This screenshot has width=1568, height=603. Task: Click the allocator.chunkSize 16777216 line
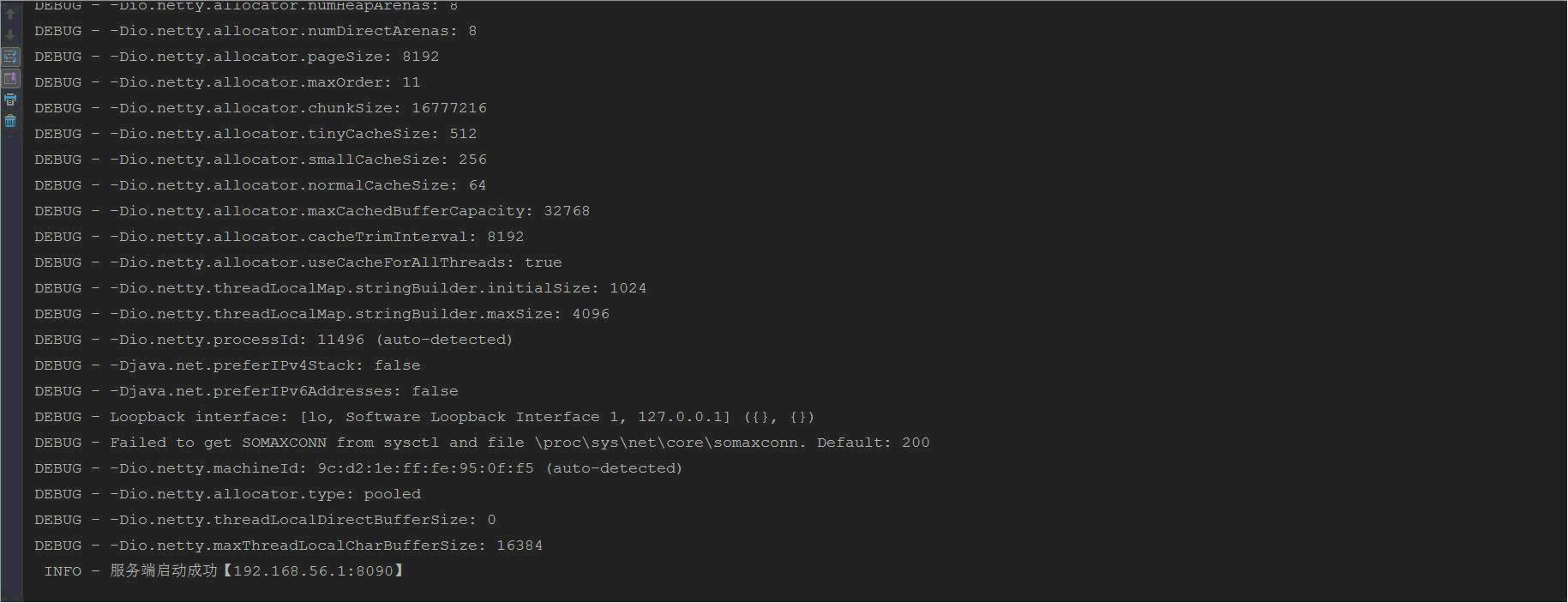coord(261,108)
